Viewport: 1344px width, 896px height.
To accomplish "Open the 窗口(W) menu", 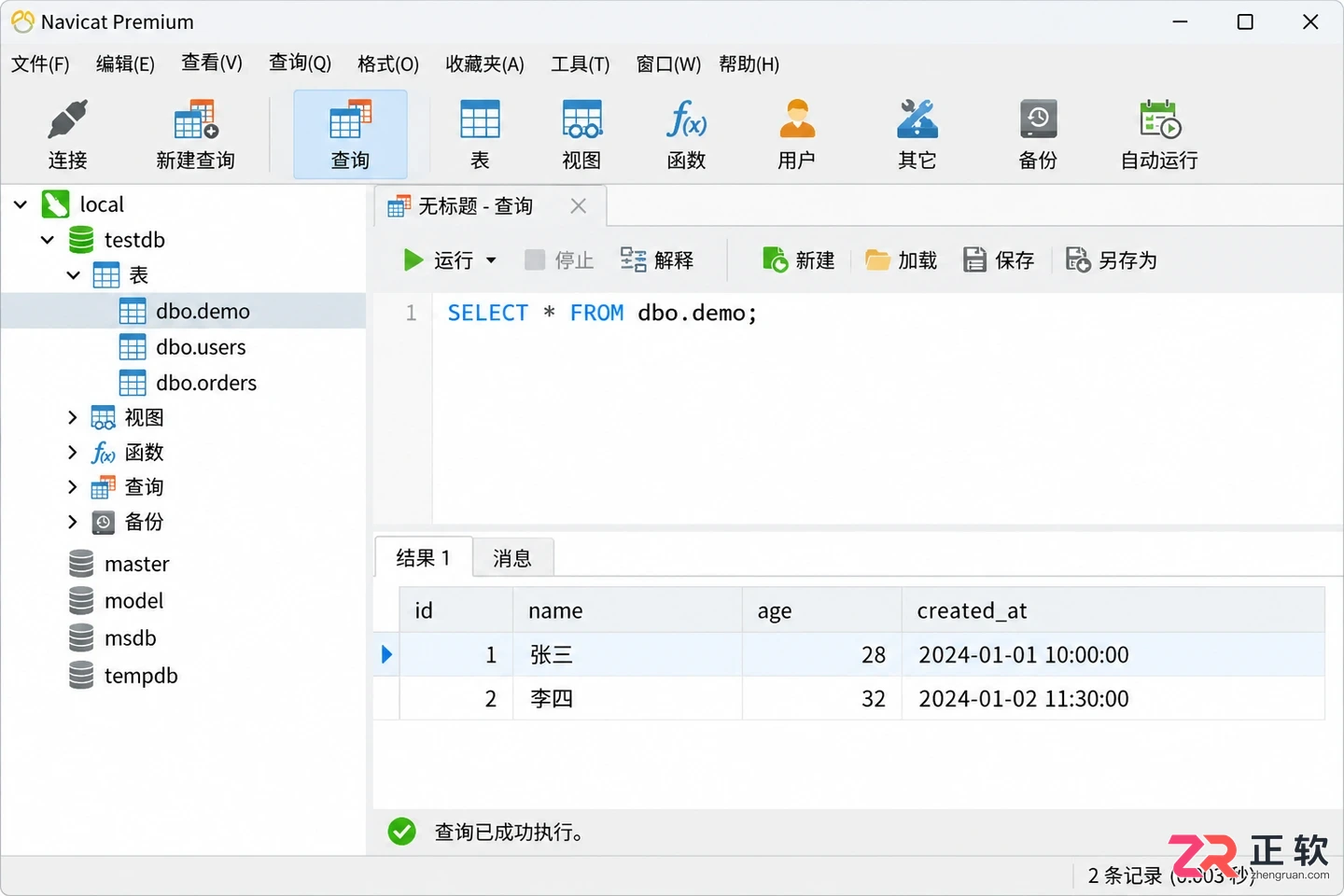I will tap(668, 63).
